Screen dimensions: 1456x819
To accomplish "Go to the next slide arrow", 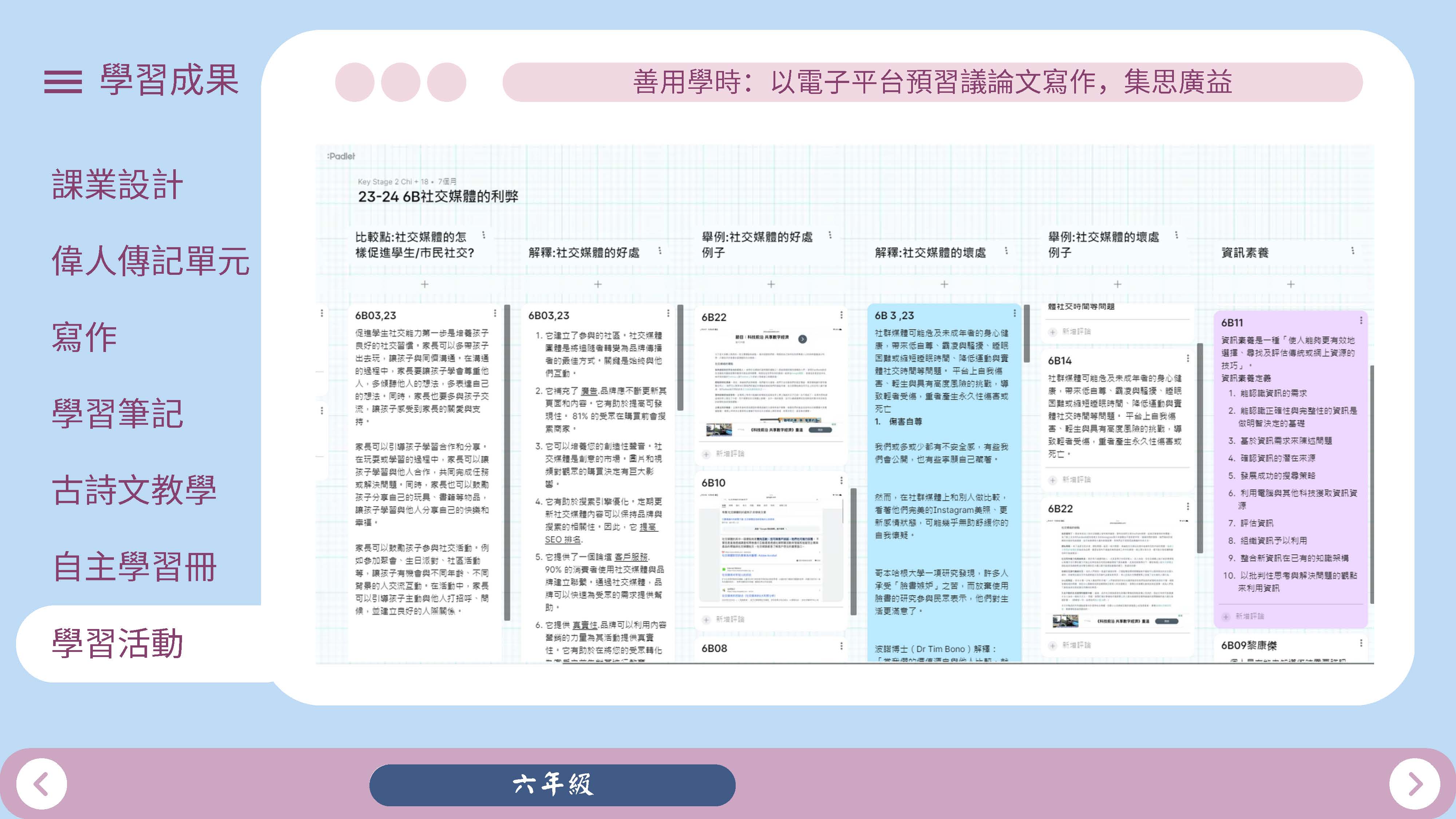I will click(x=1415, y=784).
